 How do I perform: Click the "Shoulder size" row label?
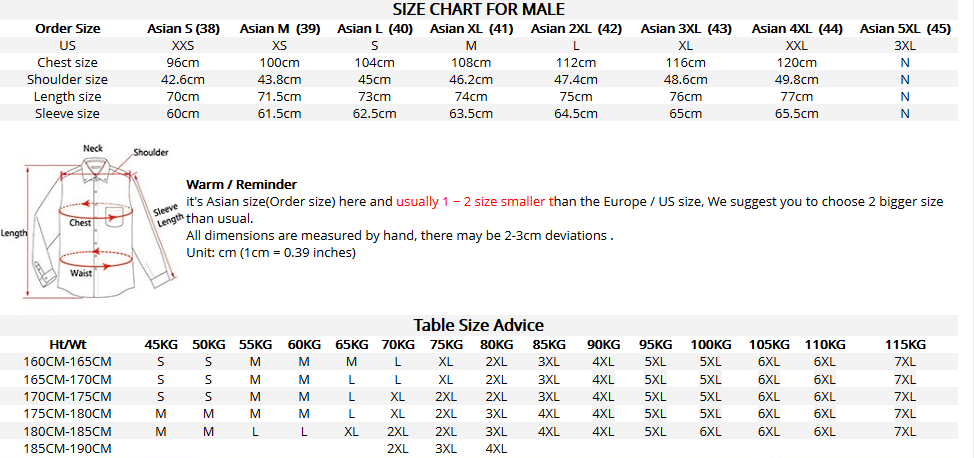click(68, 80)
